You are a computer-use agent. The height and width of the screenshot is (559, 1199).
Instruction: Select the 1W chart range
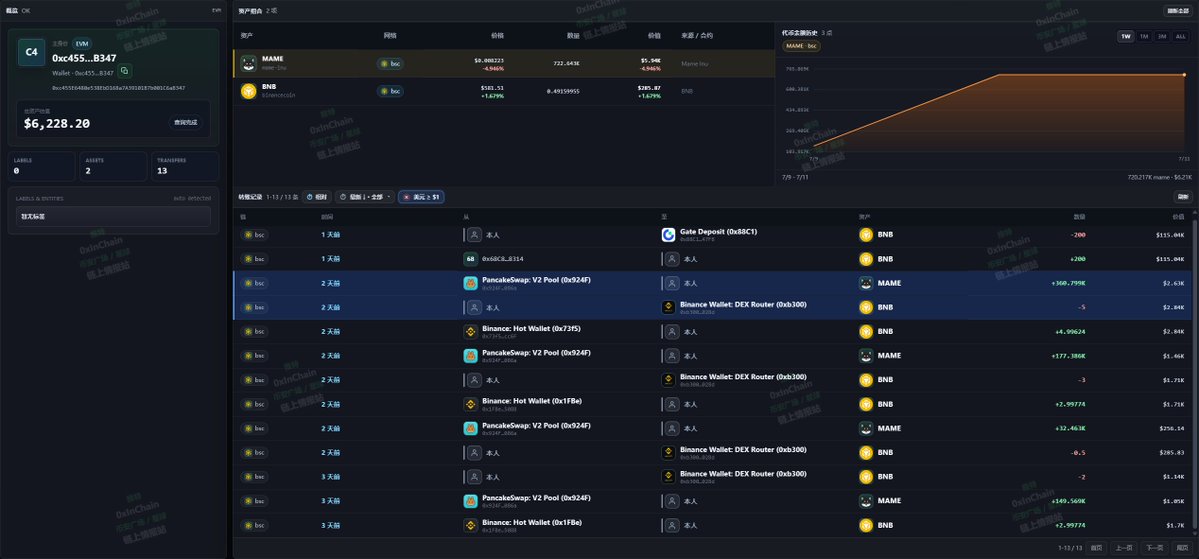(1126, 36)
